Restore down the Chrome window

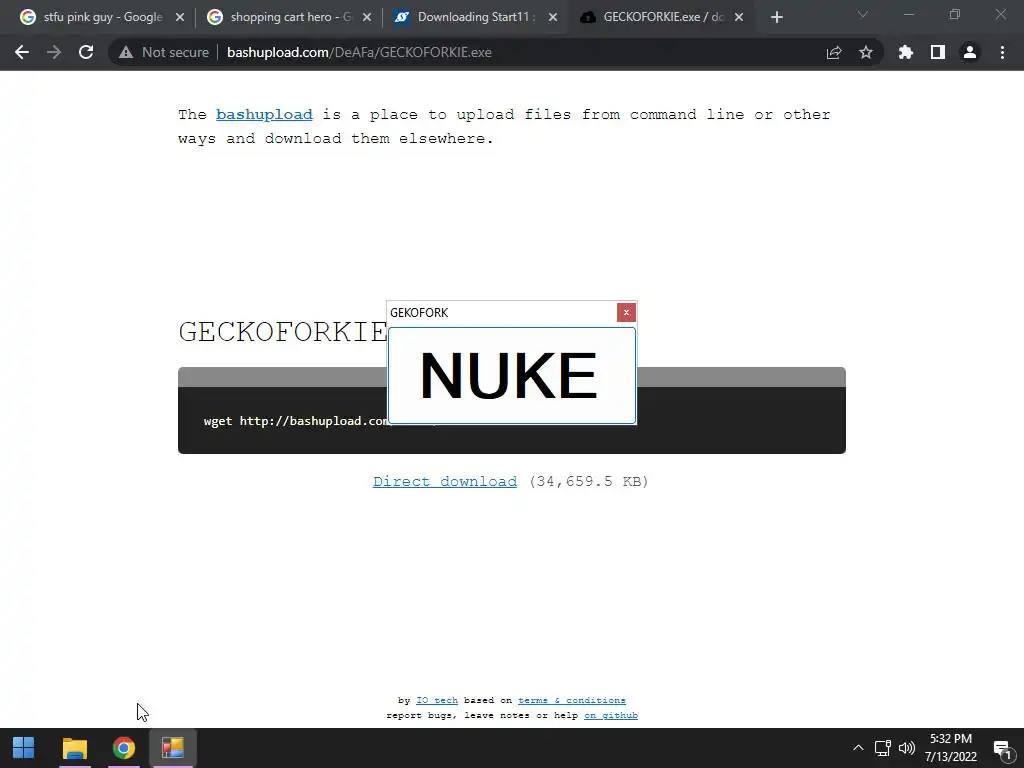click(955, 14)
